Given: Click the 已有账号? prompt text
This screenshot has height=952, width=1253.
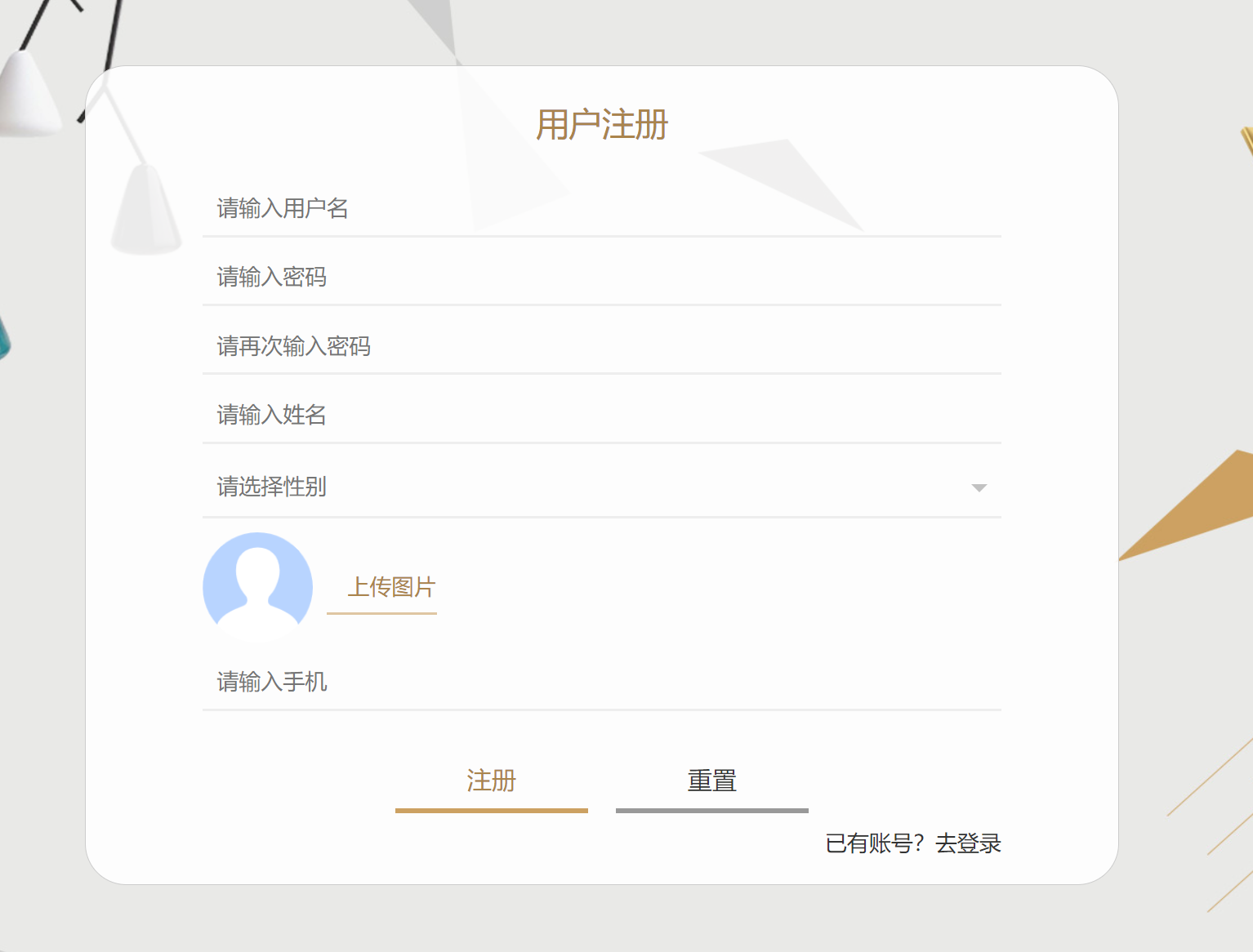Looking at the screenshot, I should point(874,843).
